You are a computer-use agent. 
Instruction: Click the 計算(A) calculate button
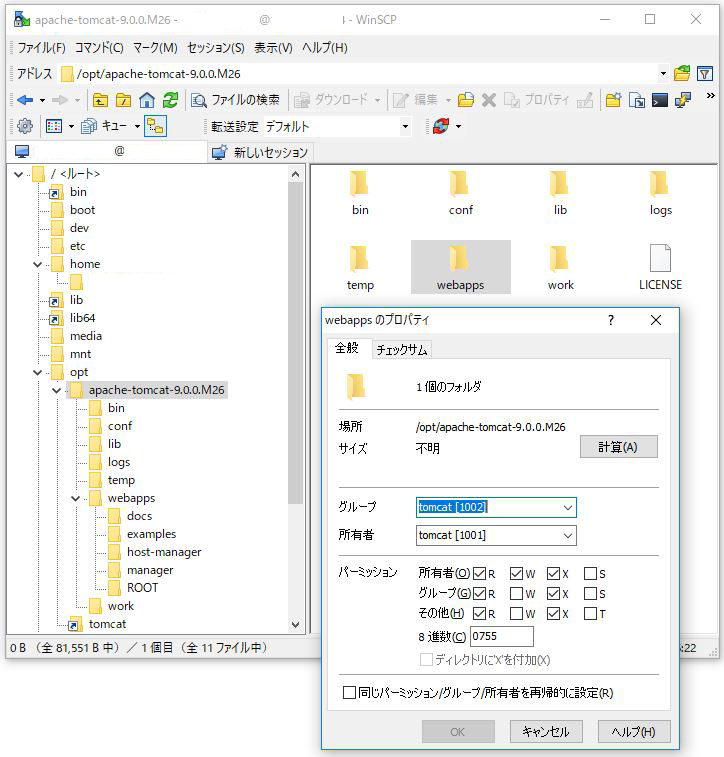coord(618,447)
